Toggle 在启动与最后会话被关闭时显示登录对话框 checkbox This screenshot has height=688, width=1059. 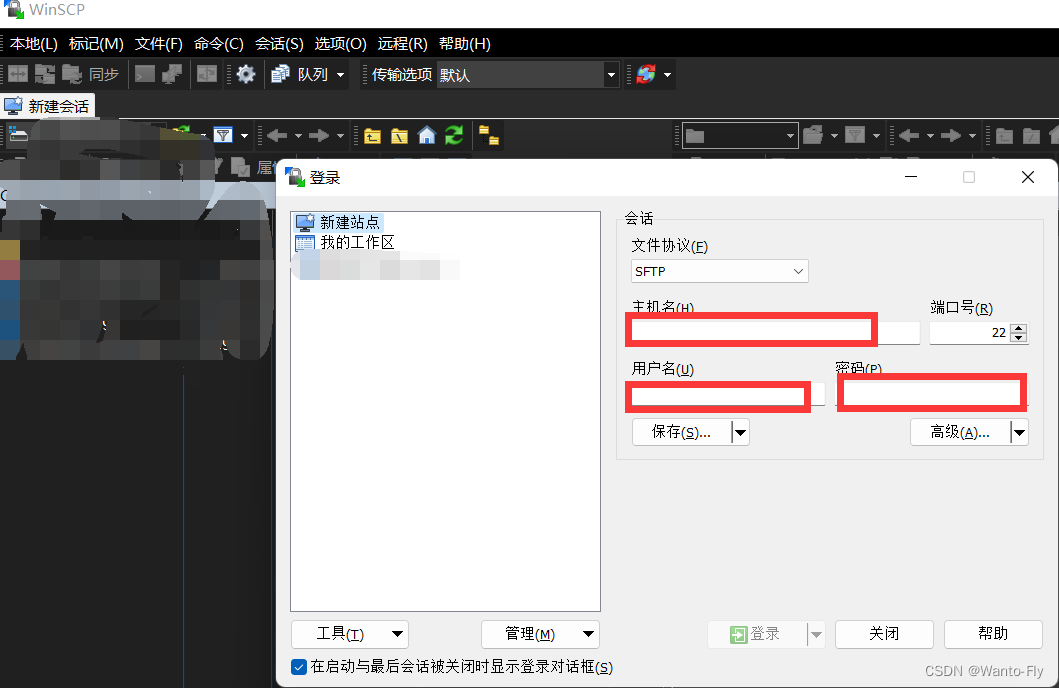point(299,667)
